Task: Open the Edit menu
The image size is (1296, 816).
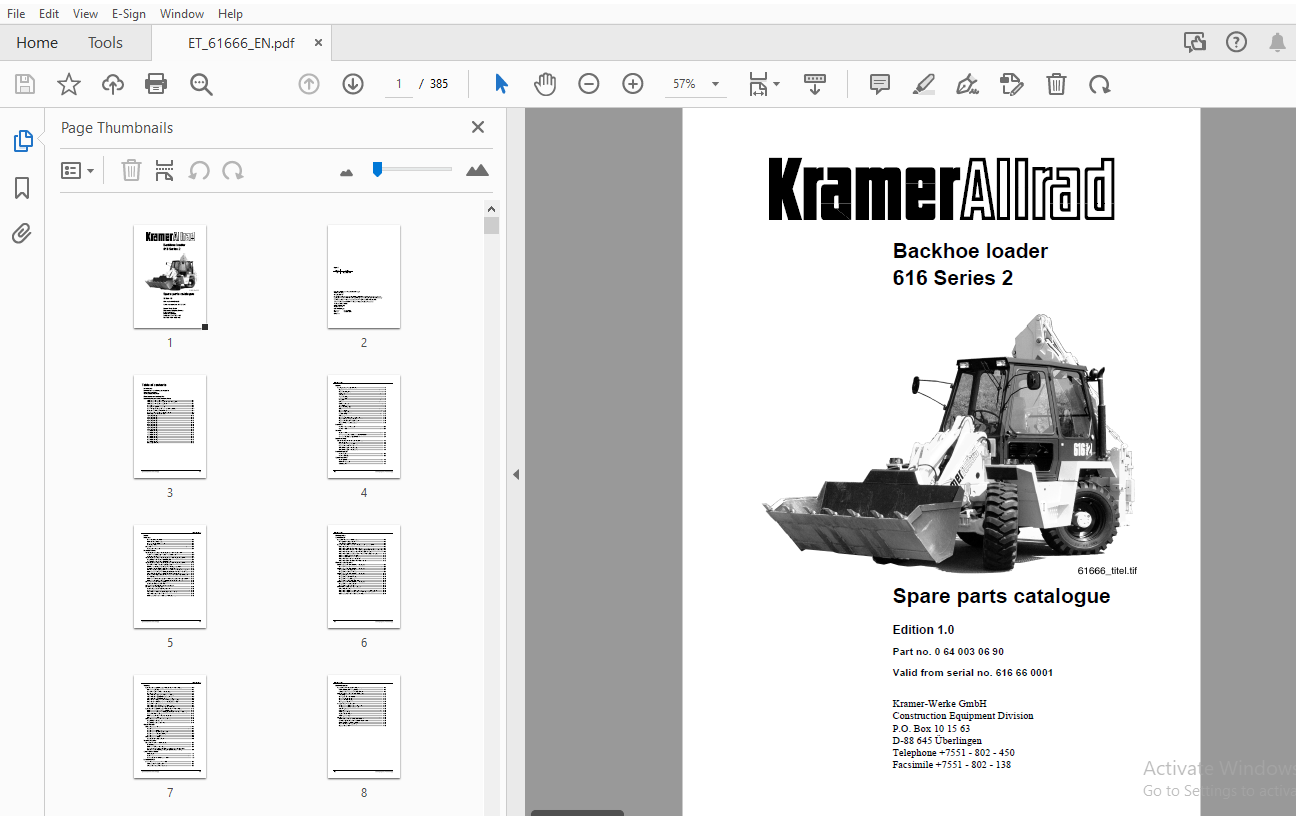Action: (x=49, y=14)
